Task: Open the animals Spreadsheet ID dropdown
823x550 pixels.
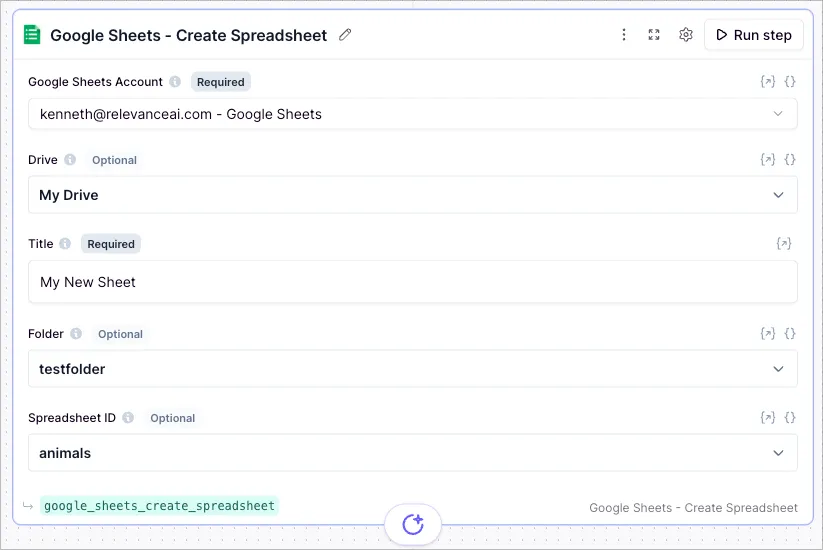Action: pyautogui.click(x=413, y=453)
